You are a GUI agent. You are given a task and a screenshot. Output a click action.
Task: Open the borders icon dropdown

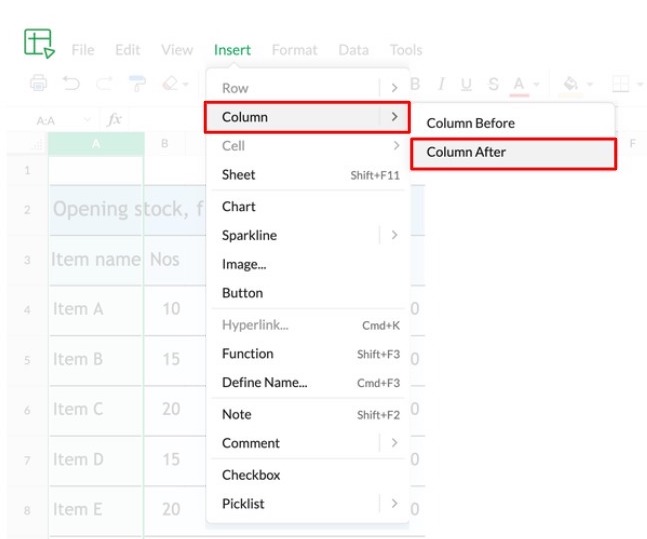coord(621,85)
